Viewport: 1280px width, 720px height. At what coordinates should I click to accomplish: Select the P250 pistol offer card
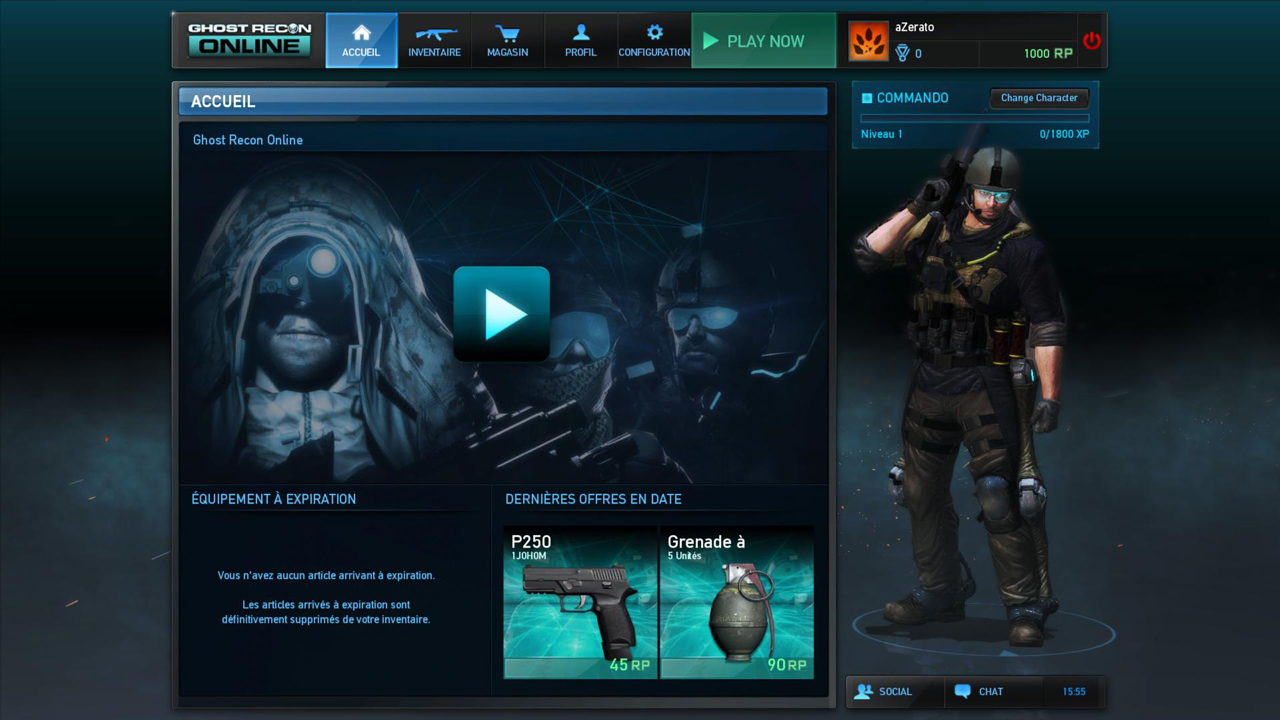[x=580, y=602]
